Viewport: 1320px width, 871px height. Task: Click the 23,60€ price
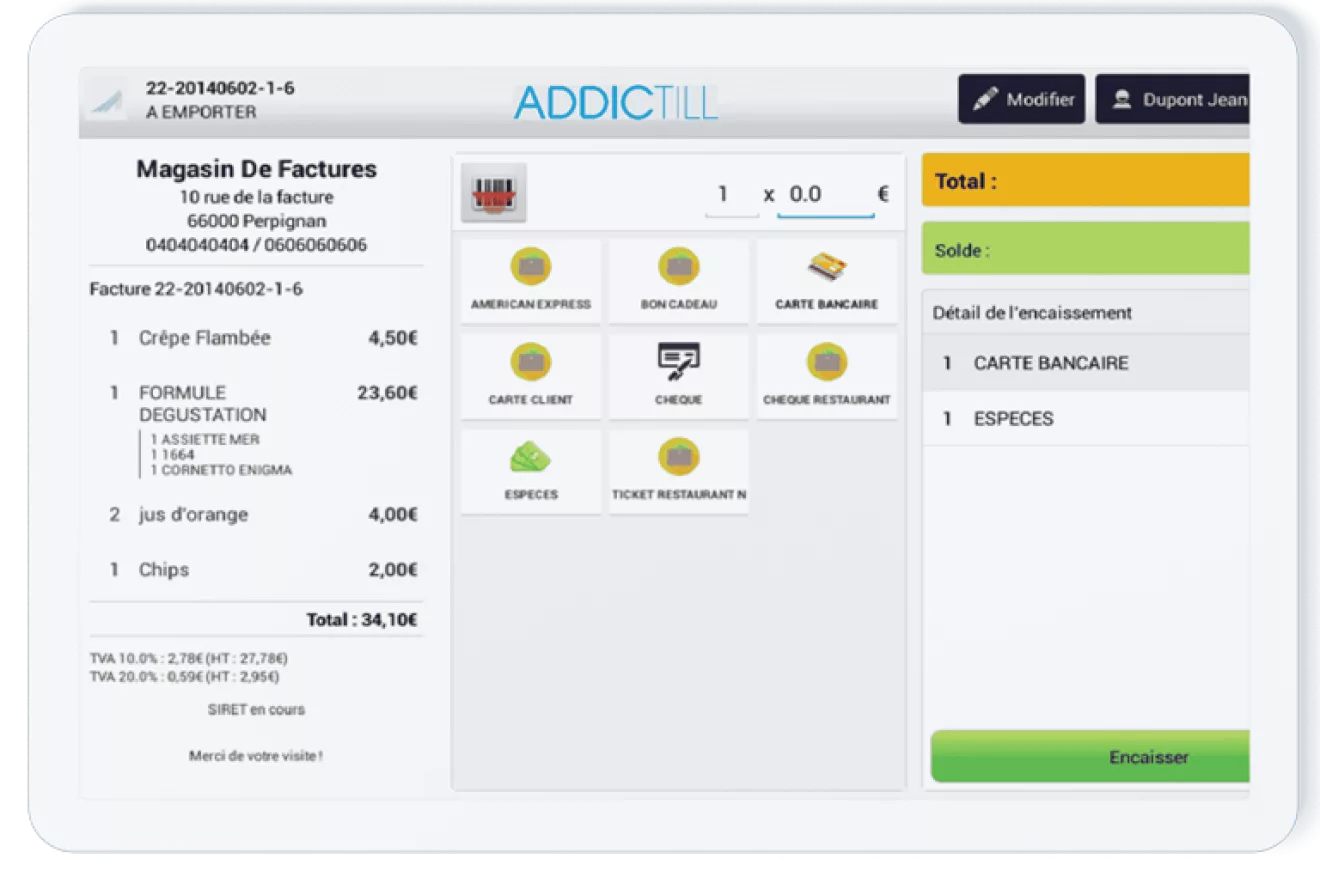pos(387,393)
